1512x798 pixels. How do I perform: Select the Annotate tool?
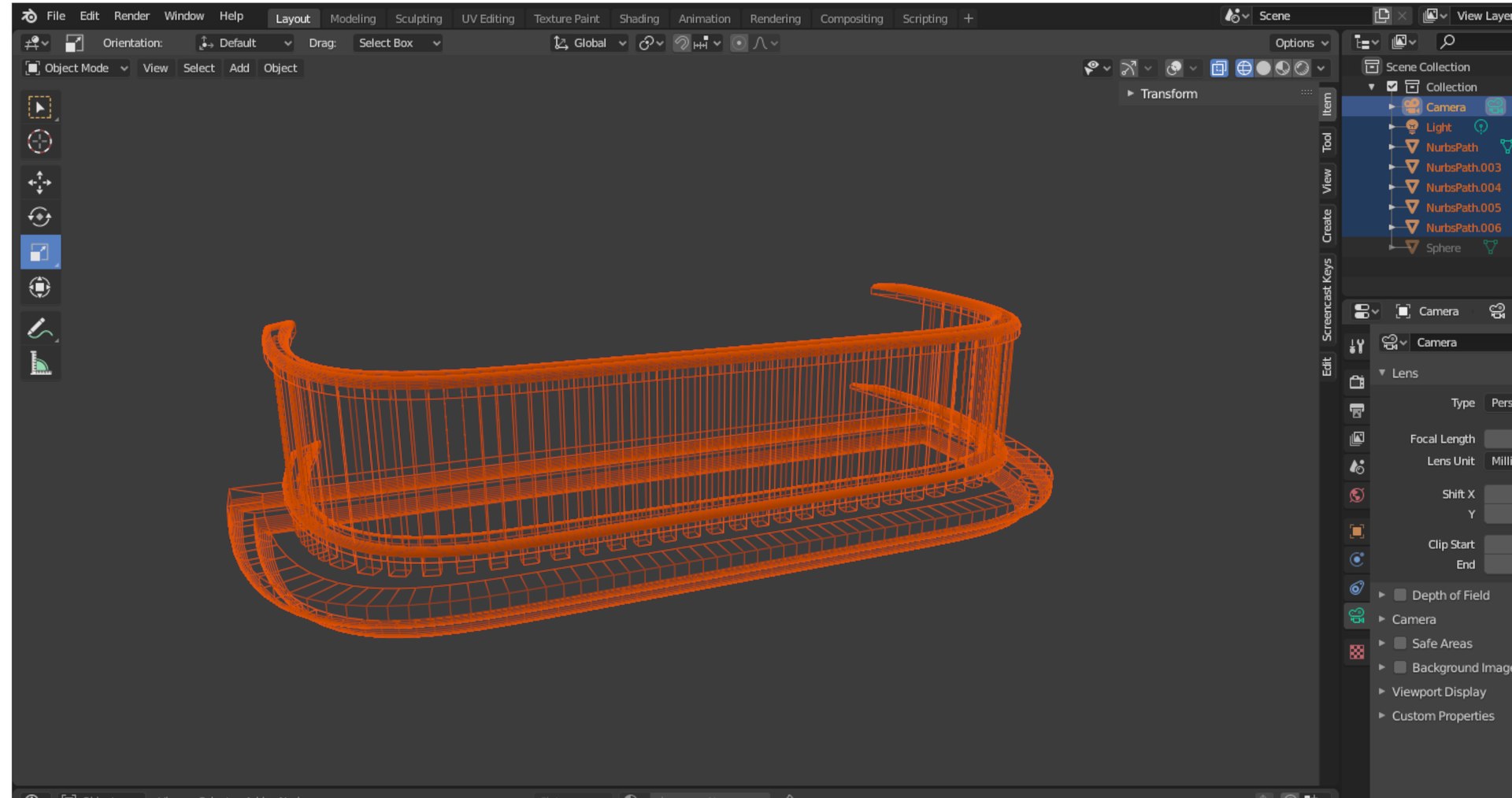(39, 328)
